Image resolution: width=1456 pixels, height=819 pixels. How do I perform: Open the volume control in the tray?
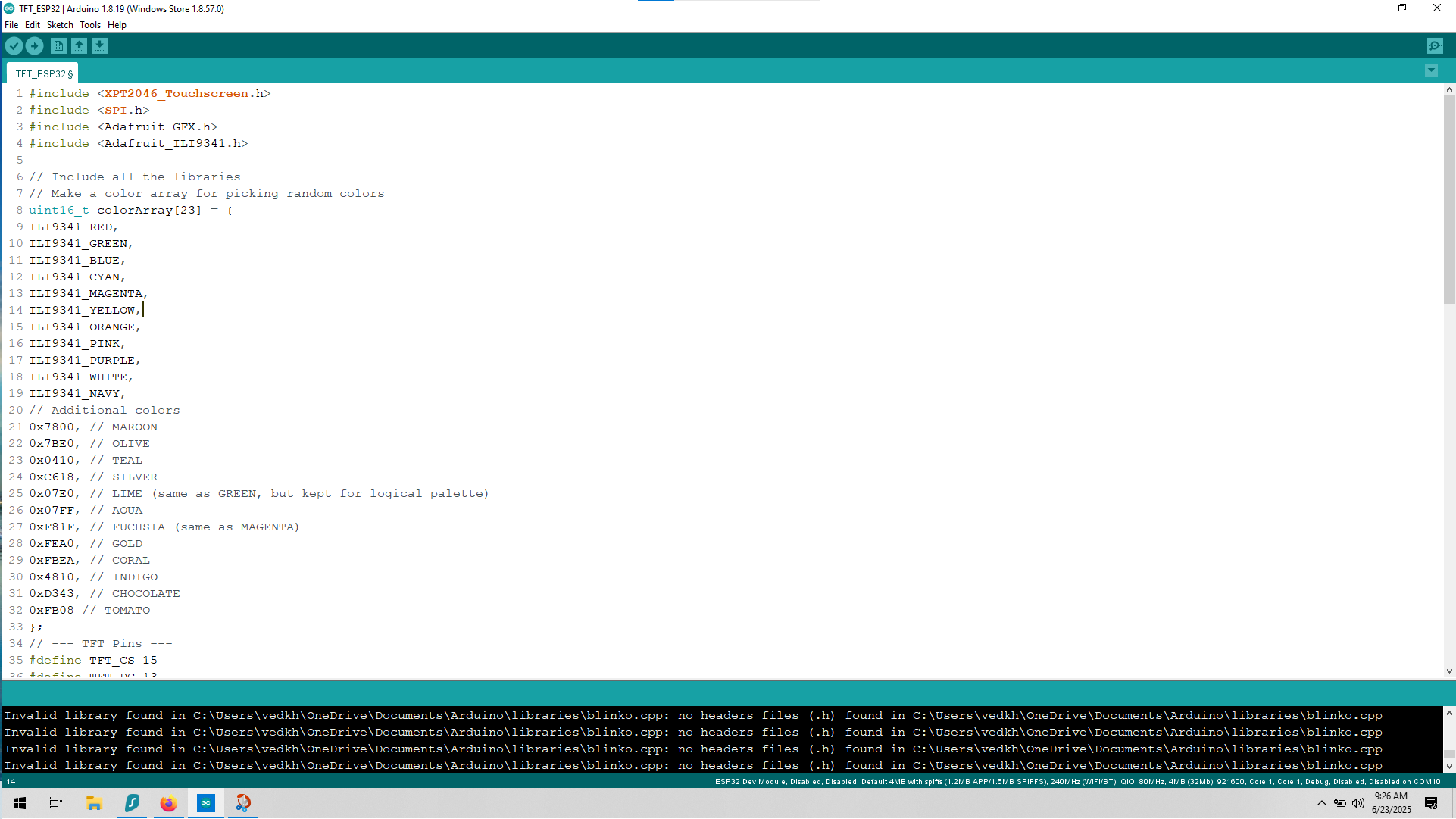tap(1358, 803)
